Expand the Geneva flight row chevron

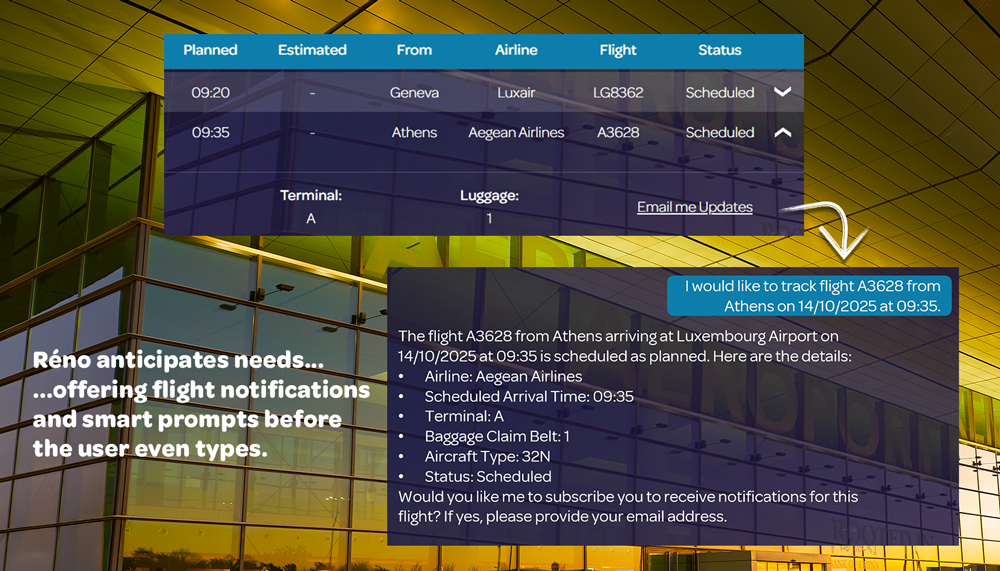click(x=783, y=92)
